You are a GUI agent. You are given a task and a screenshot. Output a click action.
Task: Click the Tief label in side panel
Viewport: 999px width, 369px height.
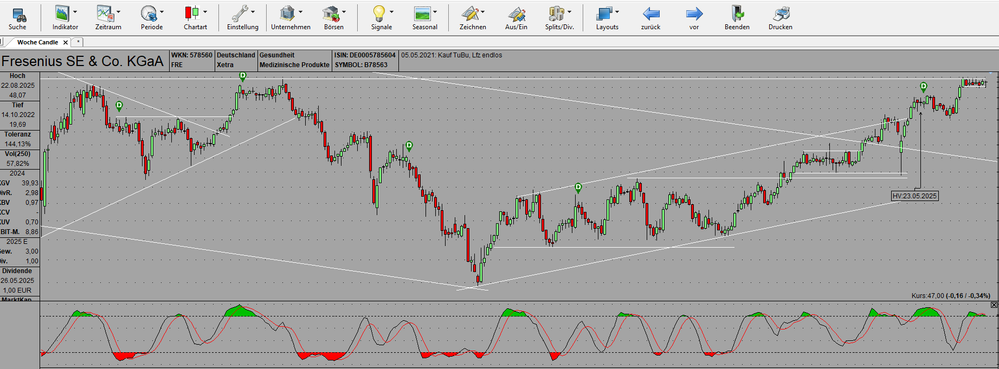(17, 104)
